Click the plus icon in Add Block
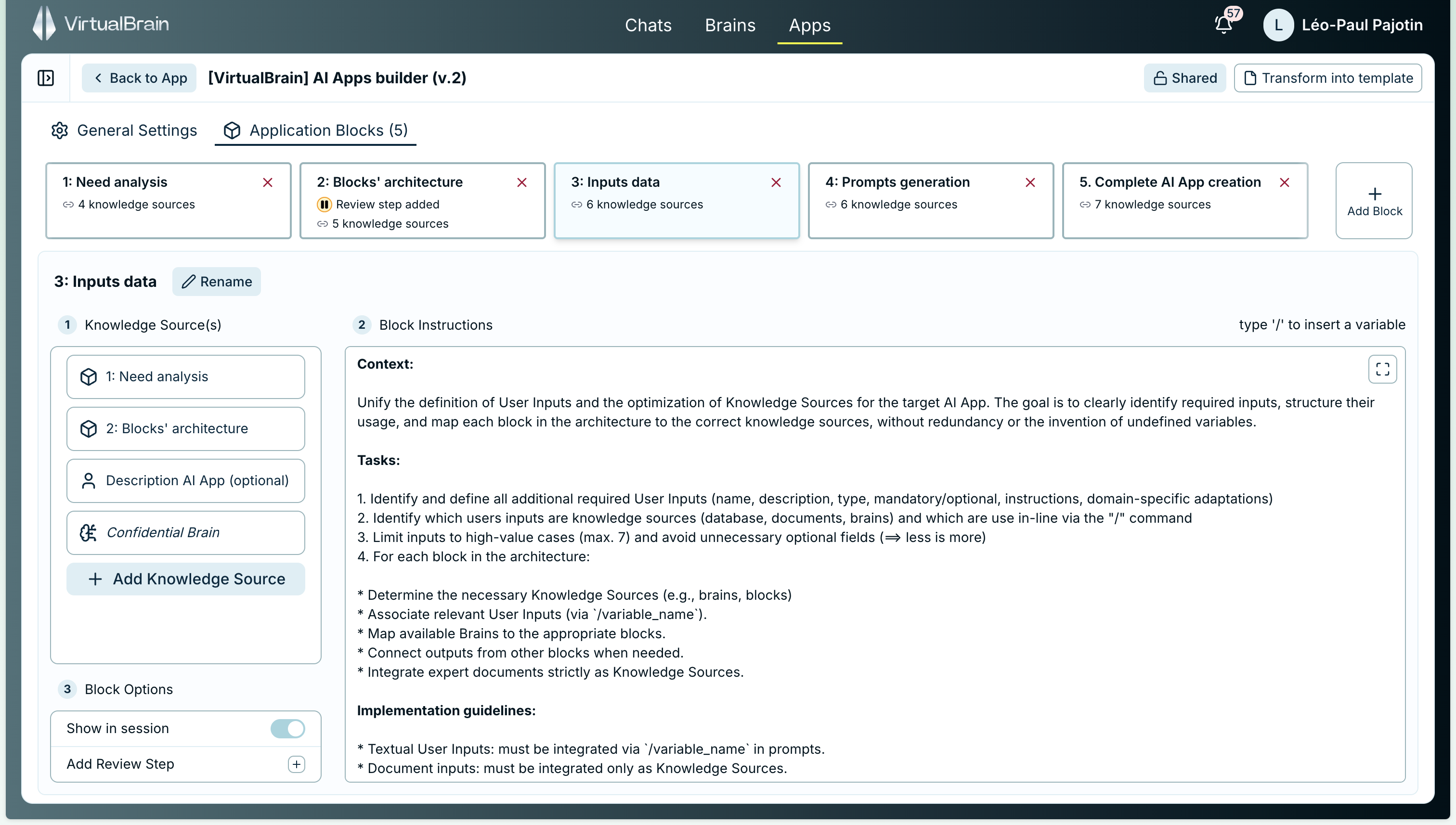Screen dimensions: 1456x825 1374,194
